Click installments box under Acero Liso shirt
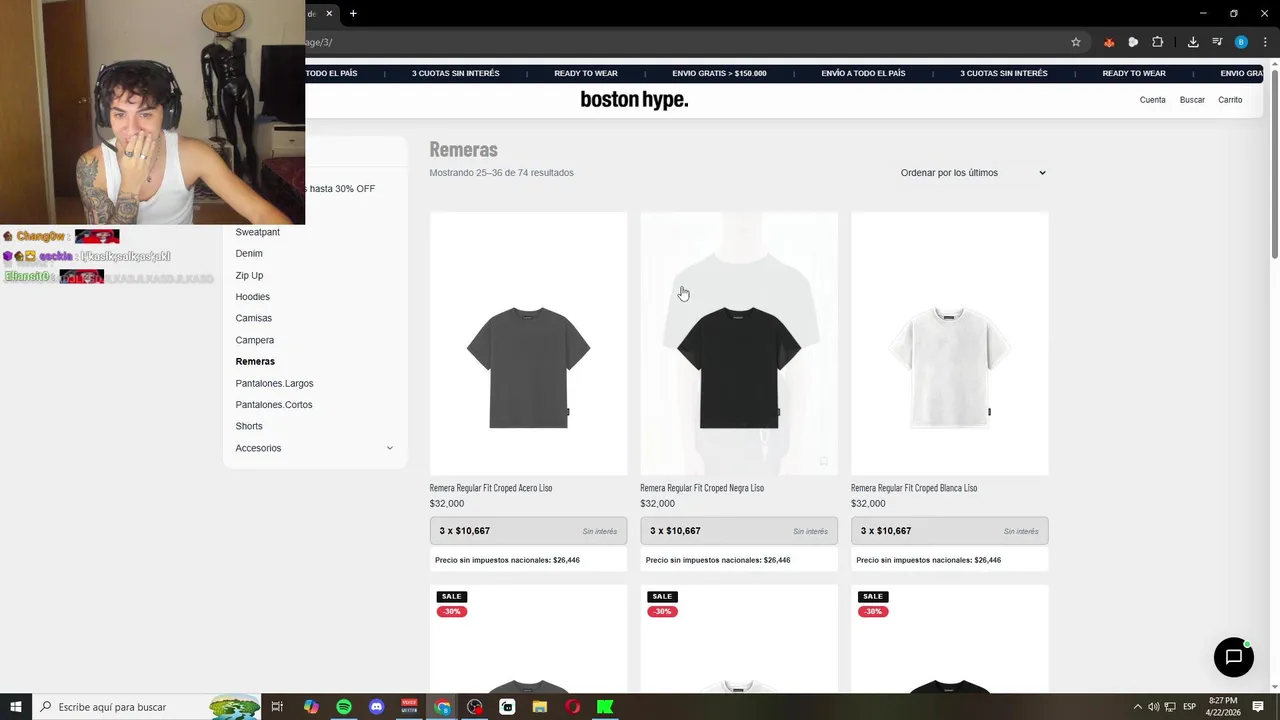The image size is (1280, 720). (528, 531)
